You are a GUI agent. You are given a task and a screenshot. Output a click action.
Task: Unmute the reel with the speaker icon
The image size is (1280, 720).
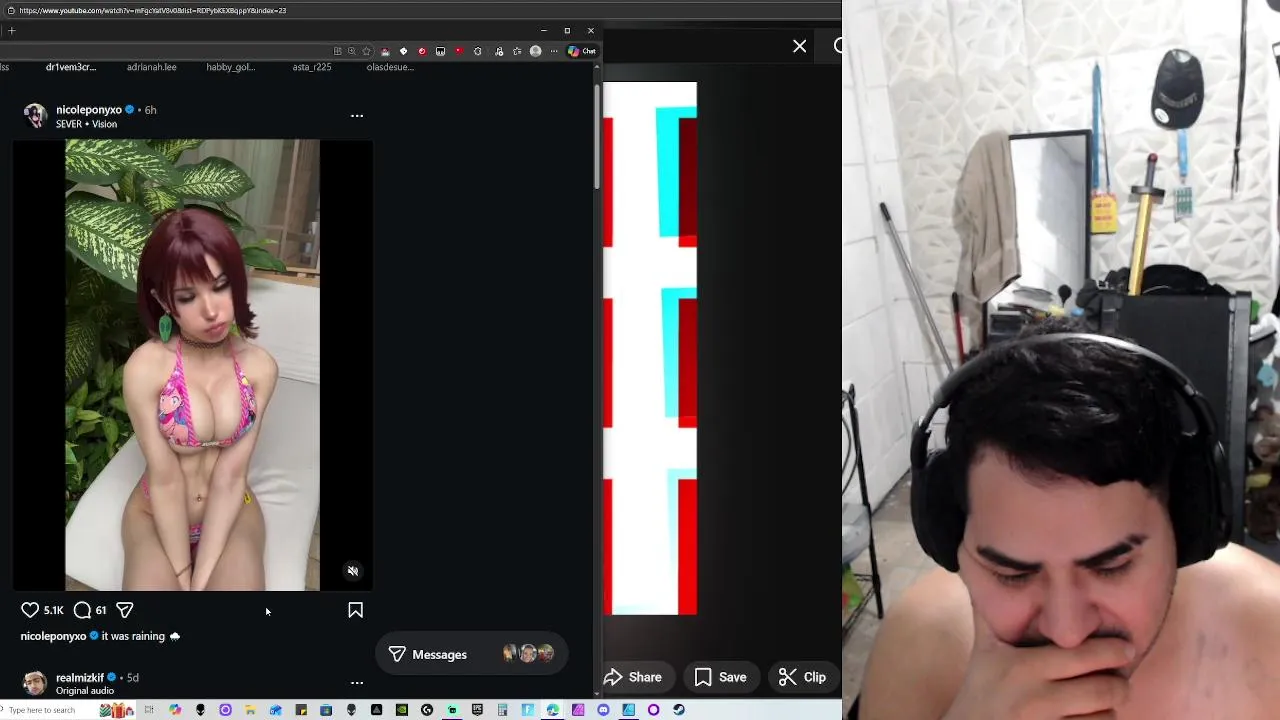point(352,571)
